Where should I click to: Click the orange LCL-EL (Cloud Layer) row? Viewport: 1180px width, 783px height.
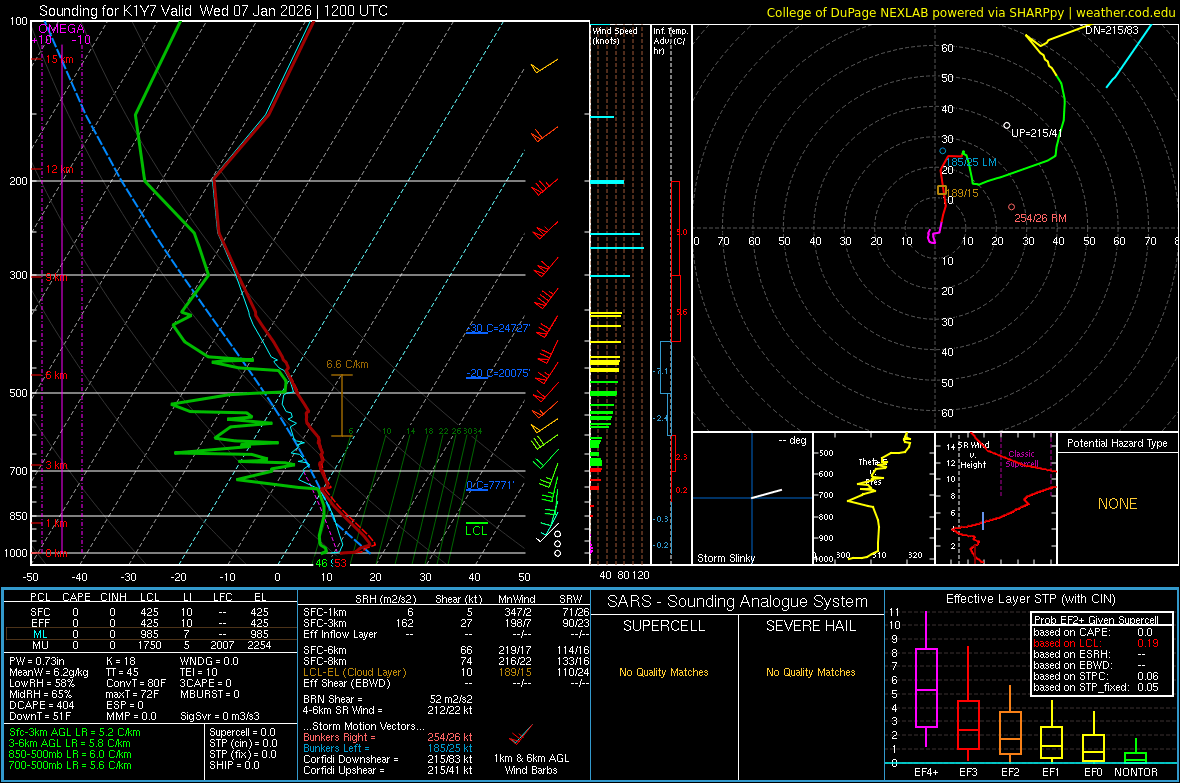(445, 672)
